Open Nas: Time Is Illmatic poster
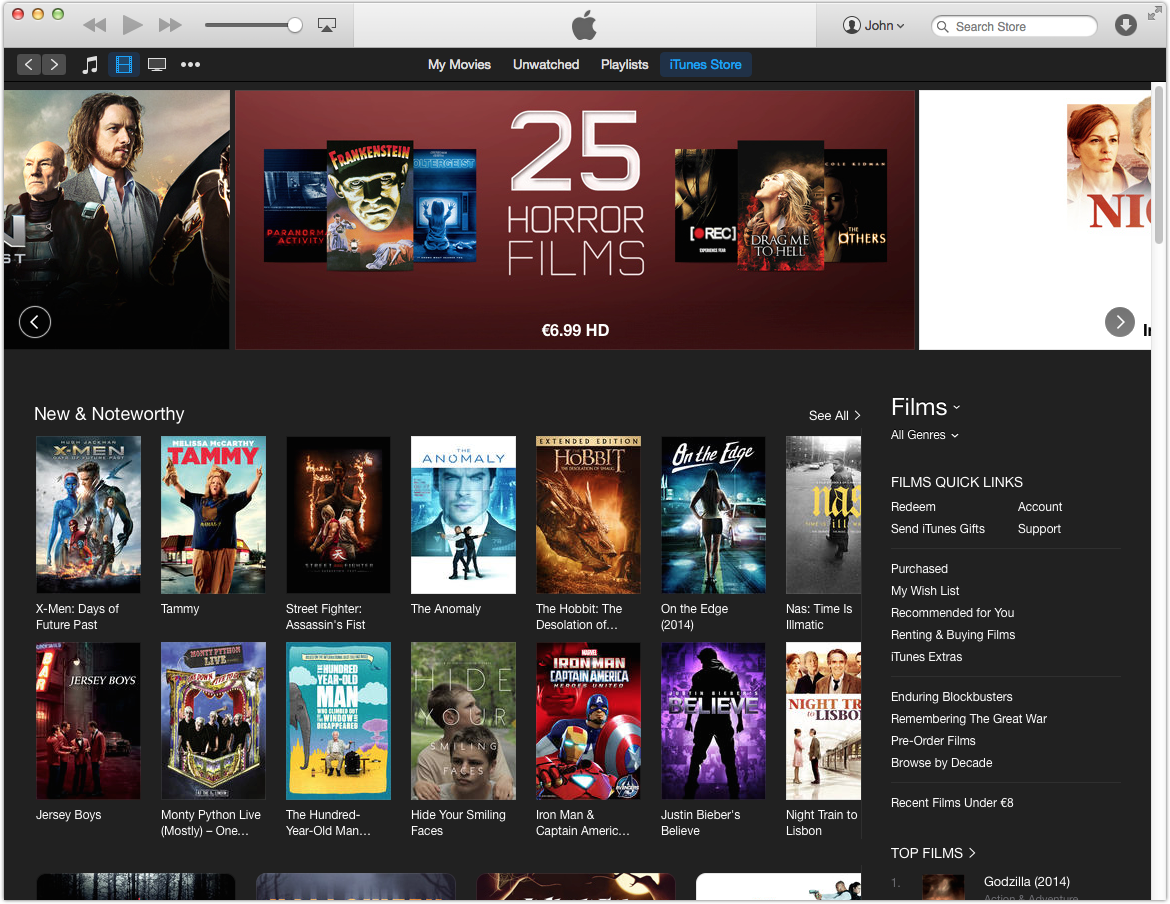Viewport: 1170px width, 904px height. coord(823,515)
